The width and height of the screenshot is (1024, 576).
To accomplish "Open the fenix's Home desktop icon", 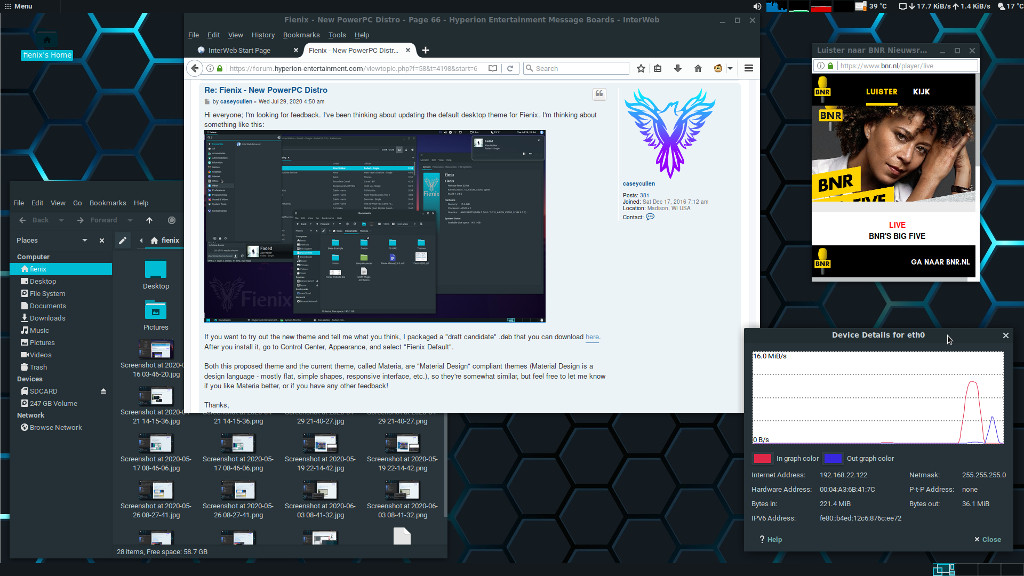I will 46,48.
